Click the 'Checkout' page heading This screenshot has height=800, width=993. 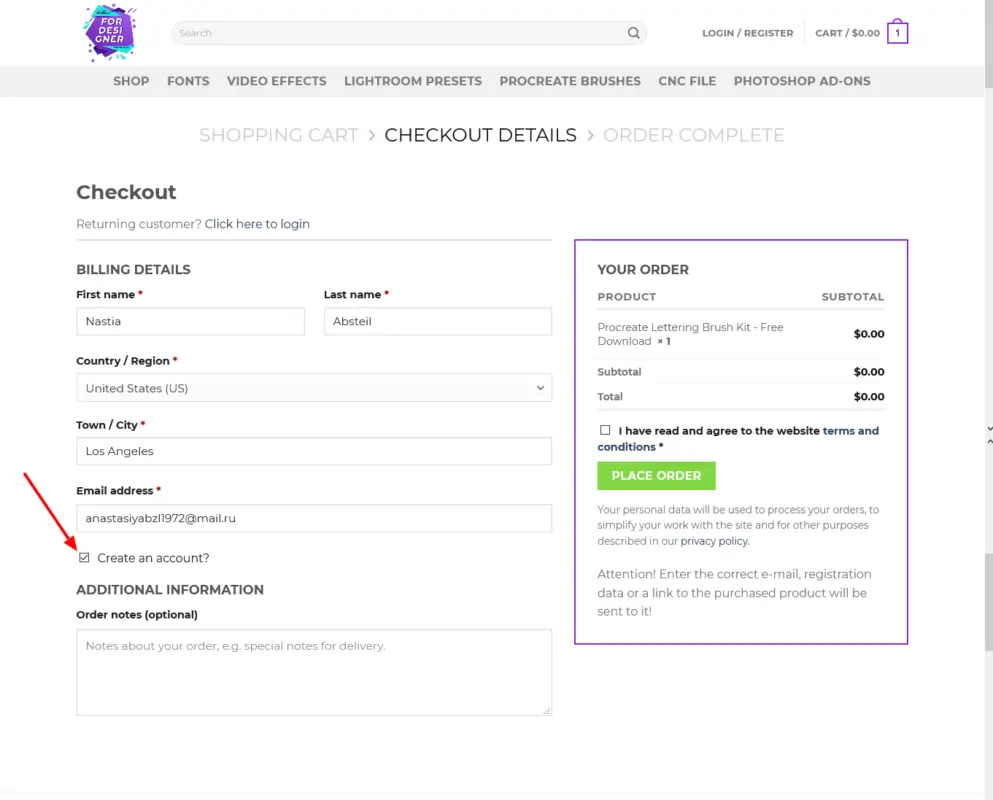126,192
